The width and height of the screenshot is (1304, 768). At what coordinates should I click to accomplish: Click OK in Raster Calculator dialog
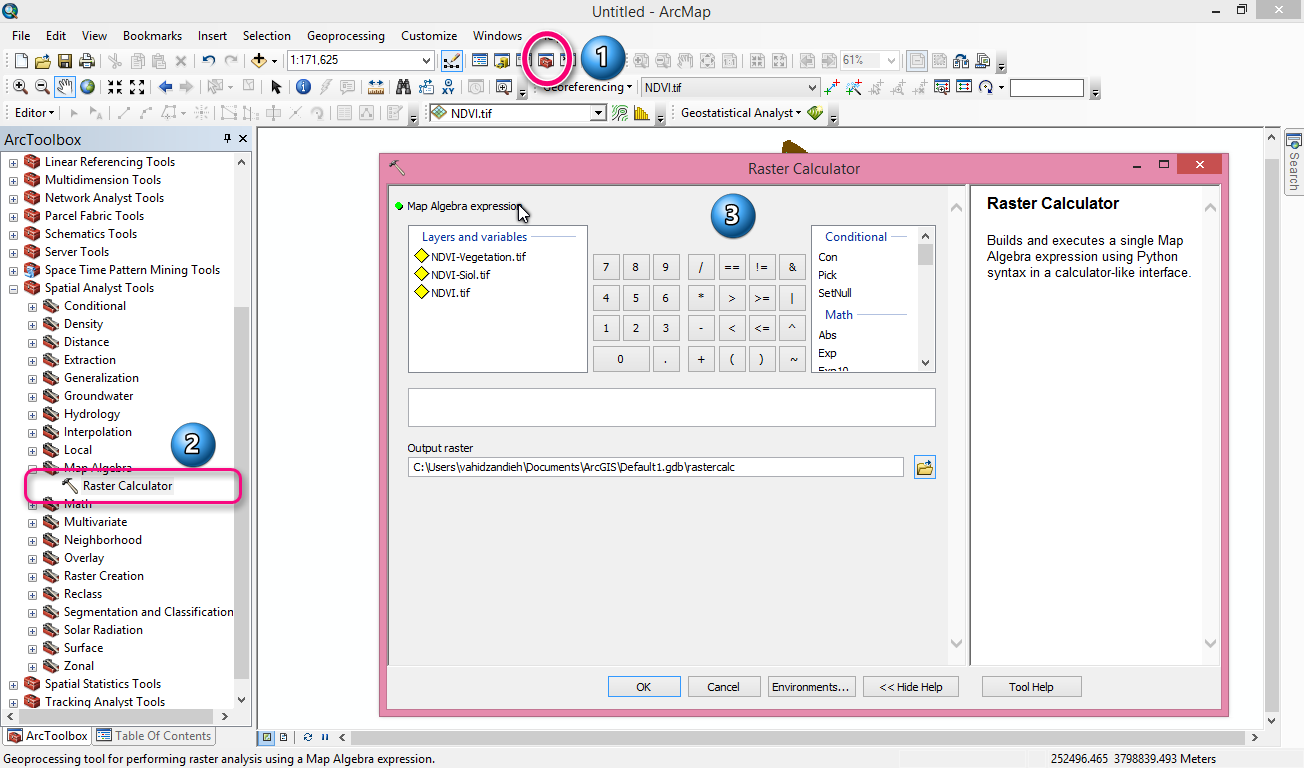(x=644, y=687)
